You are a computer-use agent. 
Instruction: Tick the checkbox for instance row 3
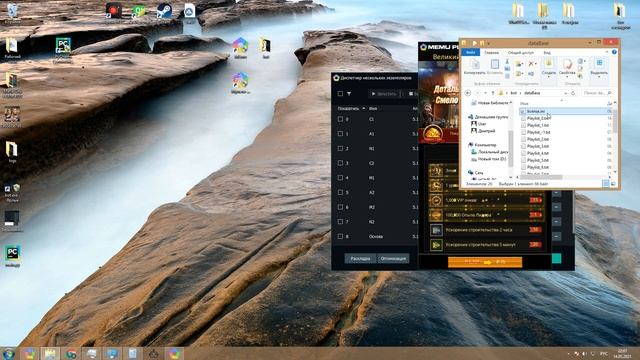(340, 163)
